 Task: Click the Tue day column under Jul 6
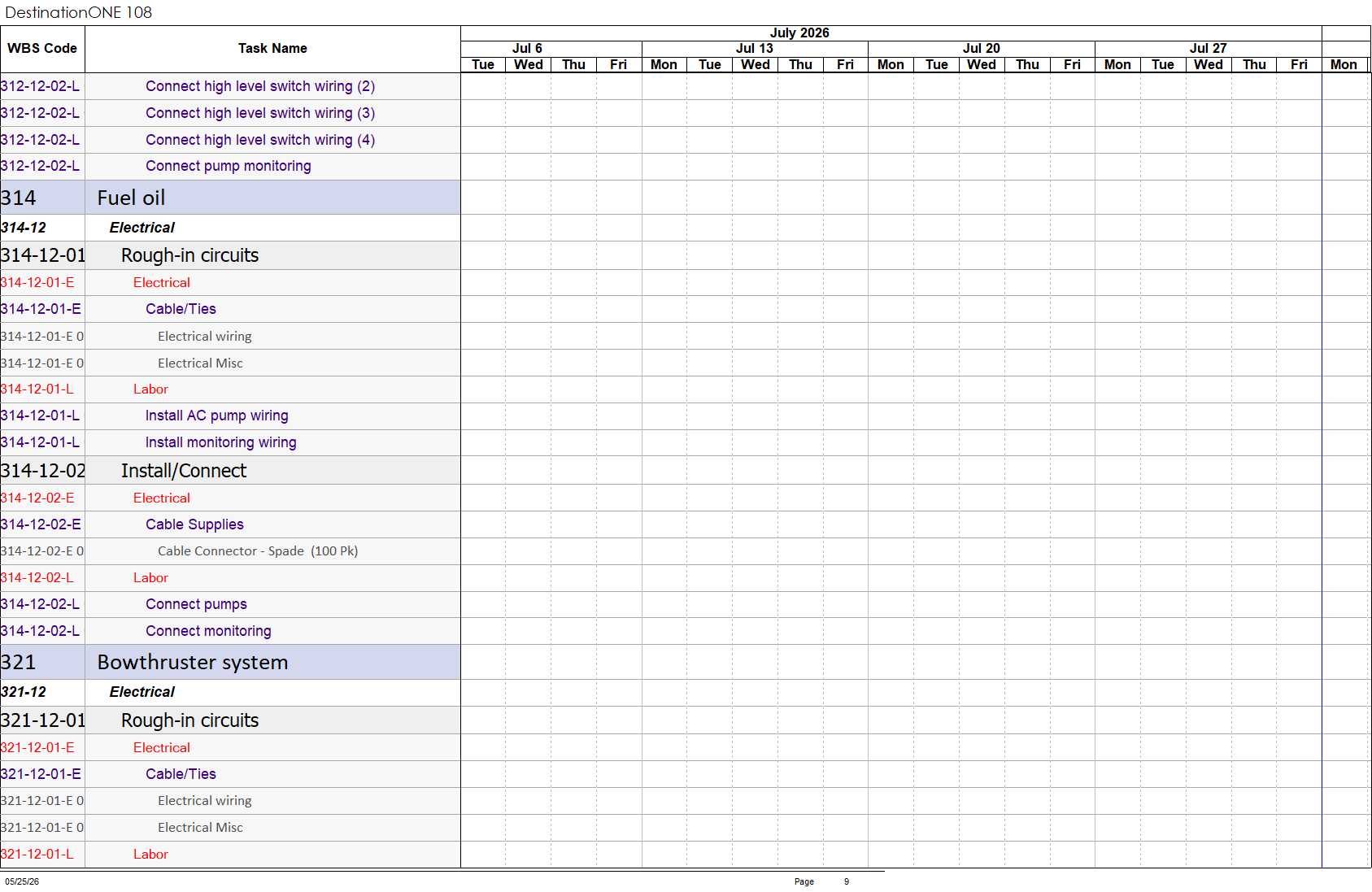point(483,65)
